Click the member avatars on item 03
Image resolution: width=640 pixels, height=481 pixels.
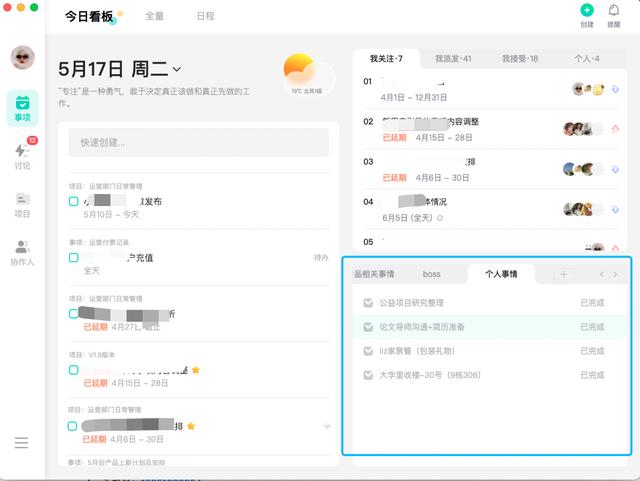[583, 169]
